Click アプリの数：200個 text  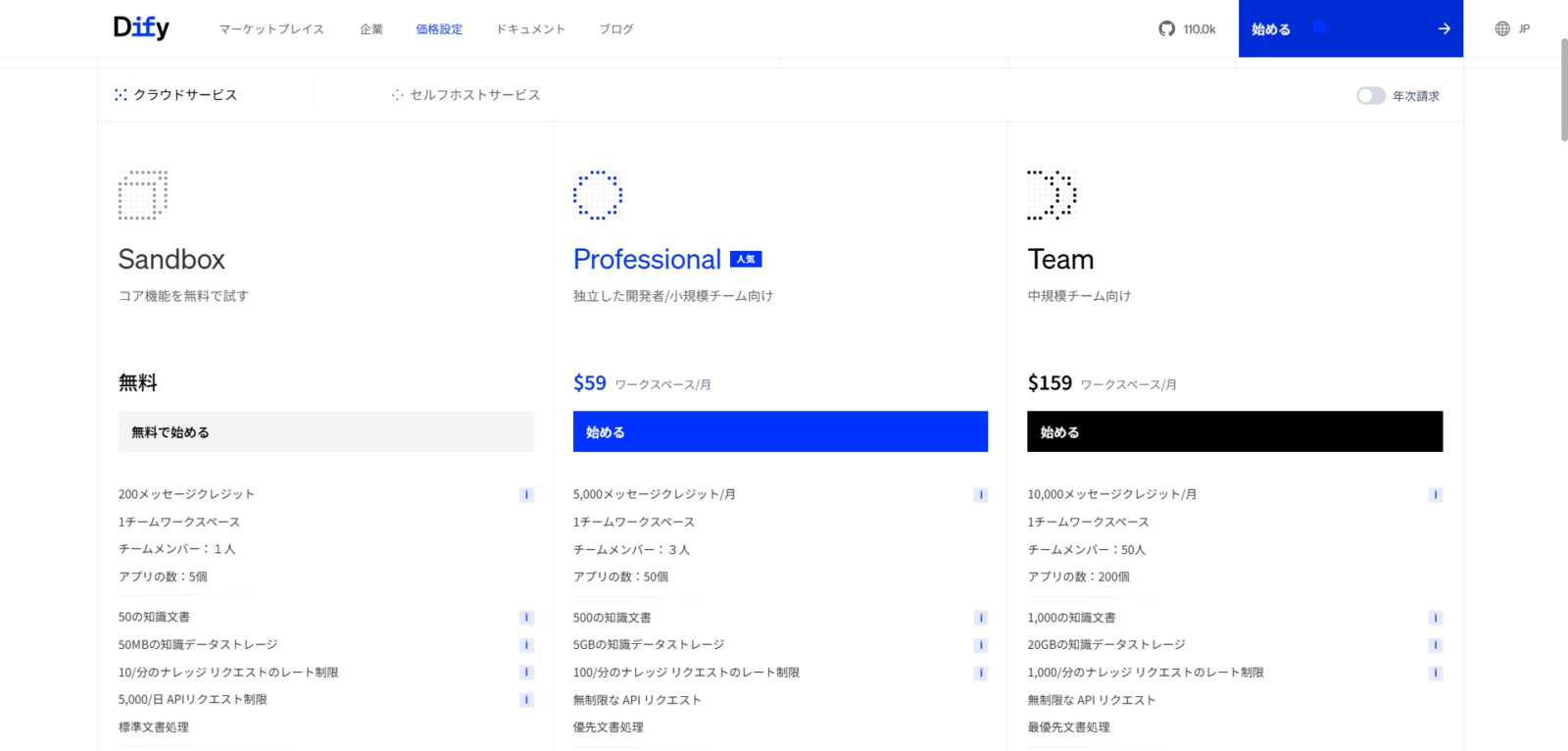(1078, 577)
